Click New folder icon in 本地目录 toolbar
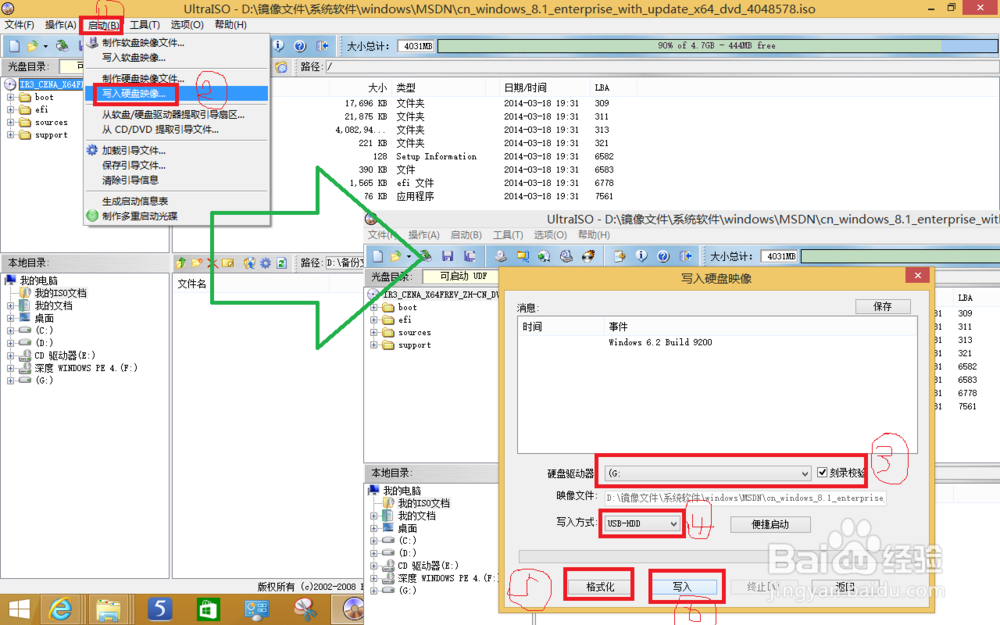The image size is (1000, 625). (197, 263)
